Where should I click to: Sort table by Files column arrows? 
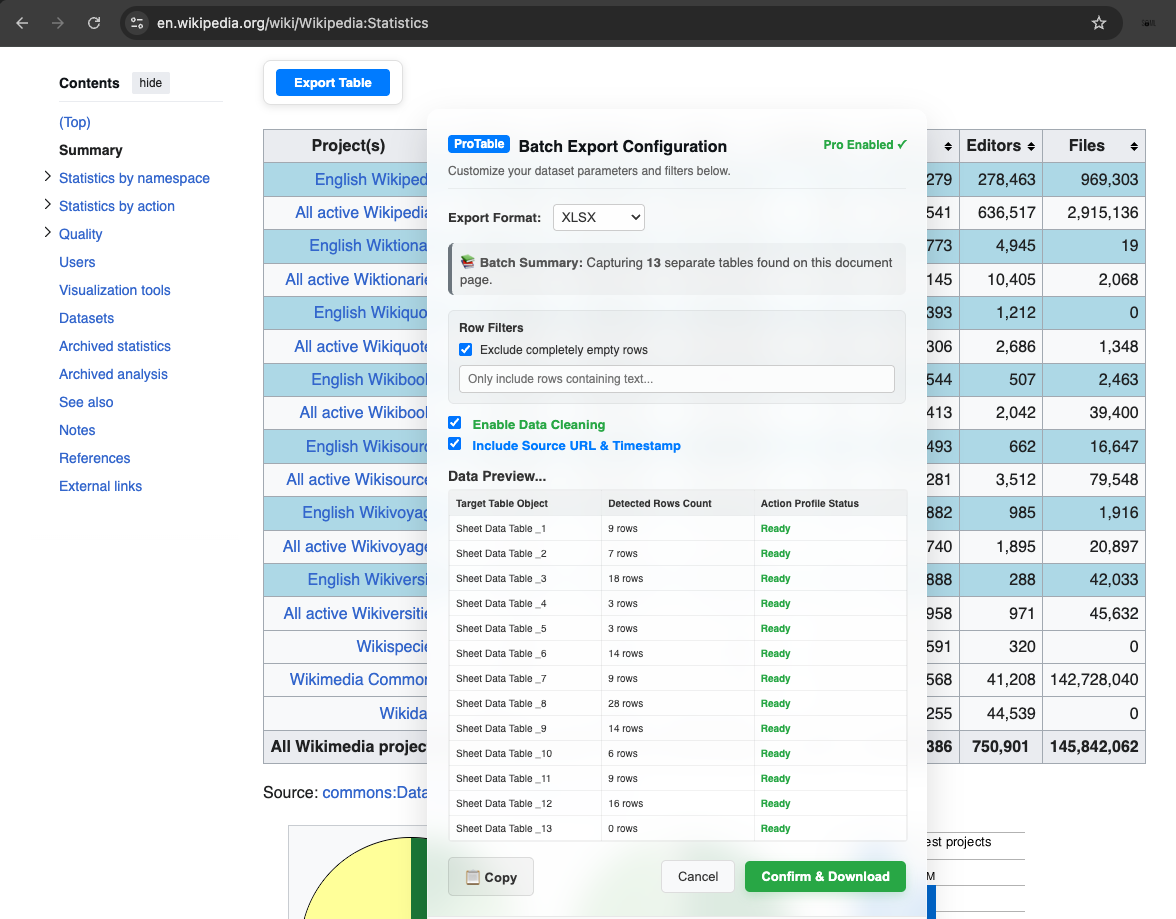point(1134,146)
